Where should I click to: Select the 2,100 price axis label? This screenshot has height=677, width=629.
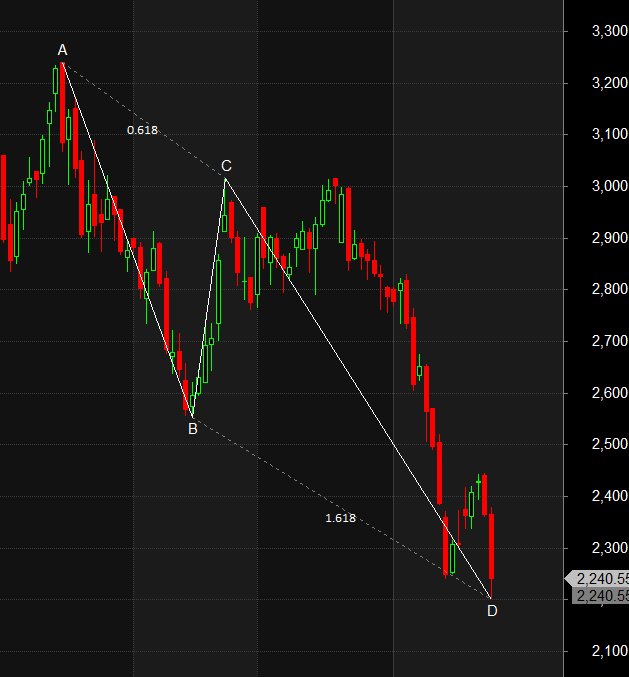[610, 652]
